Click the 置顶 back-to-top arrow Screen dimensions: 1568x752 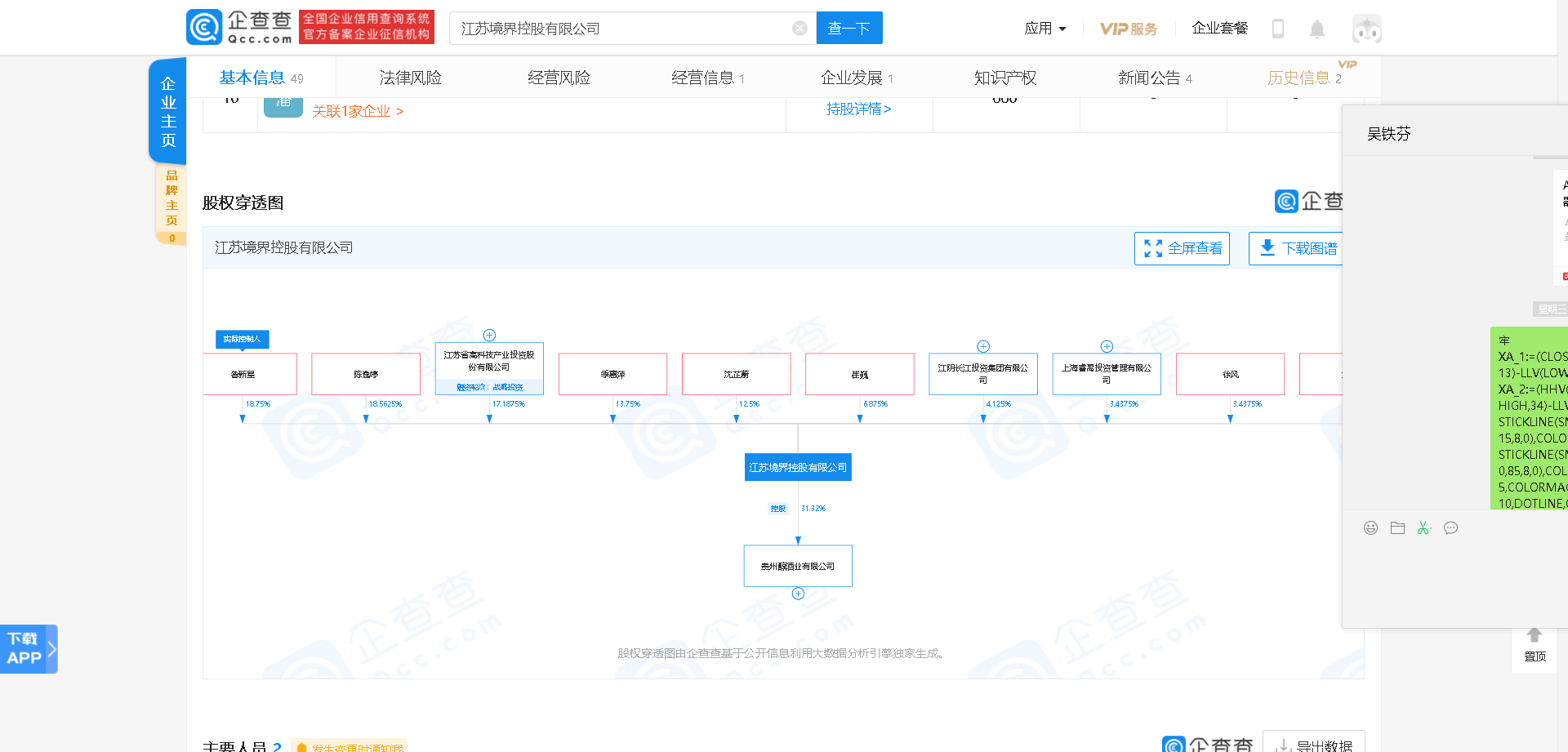(1535, 645)
